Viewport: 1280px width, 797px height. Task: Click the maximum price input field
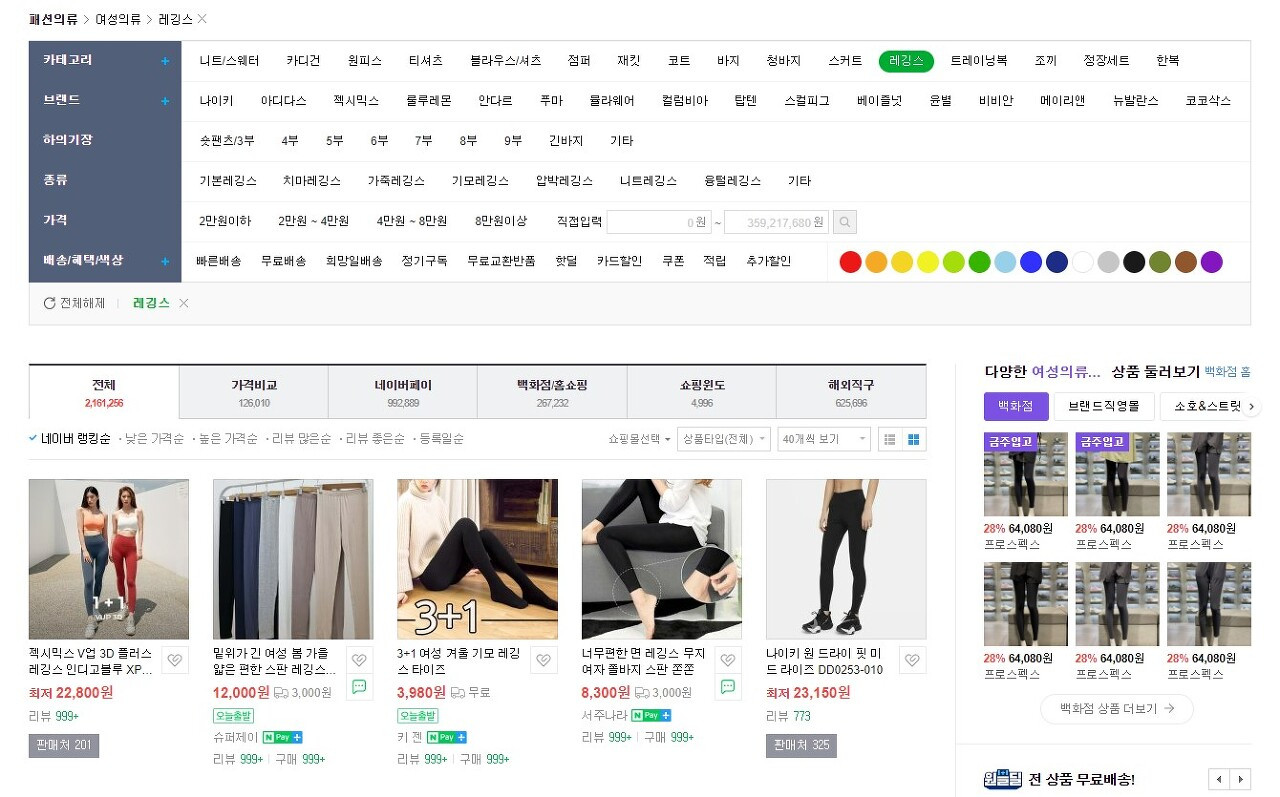pos(777,222)
